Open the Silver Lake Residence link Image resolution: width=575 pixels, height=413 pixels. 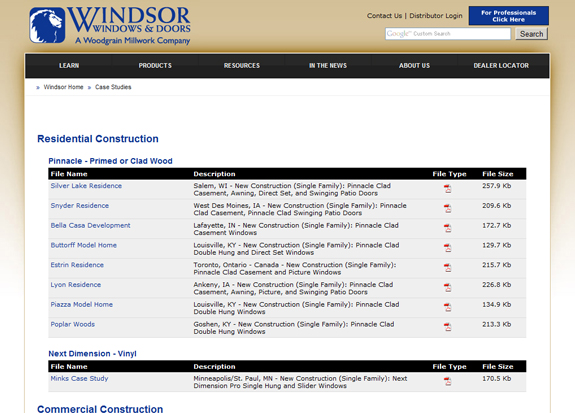click(x=86, y=186)
